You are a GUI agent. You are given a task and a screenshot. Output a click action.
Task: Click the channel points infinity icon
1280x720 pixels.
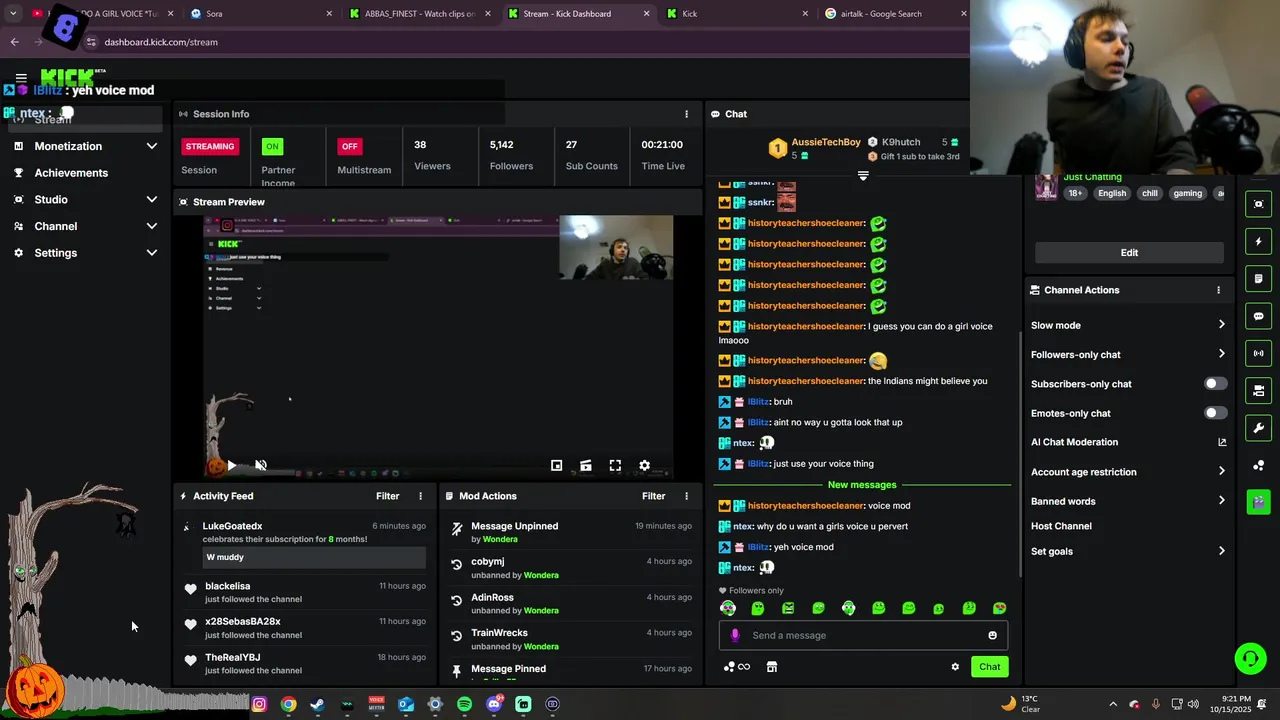737,667
